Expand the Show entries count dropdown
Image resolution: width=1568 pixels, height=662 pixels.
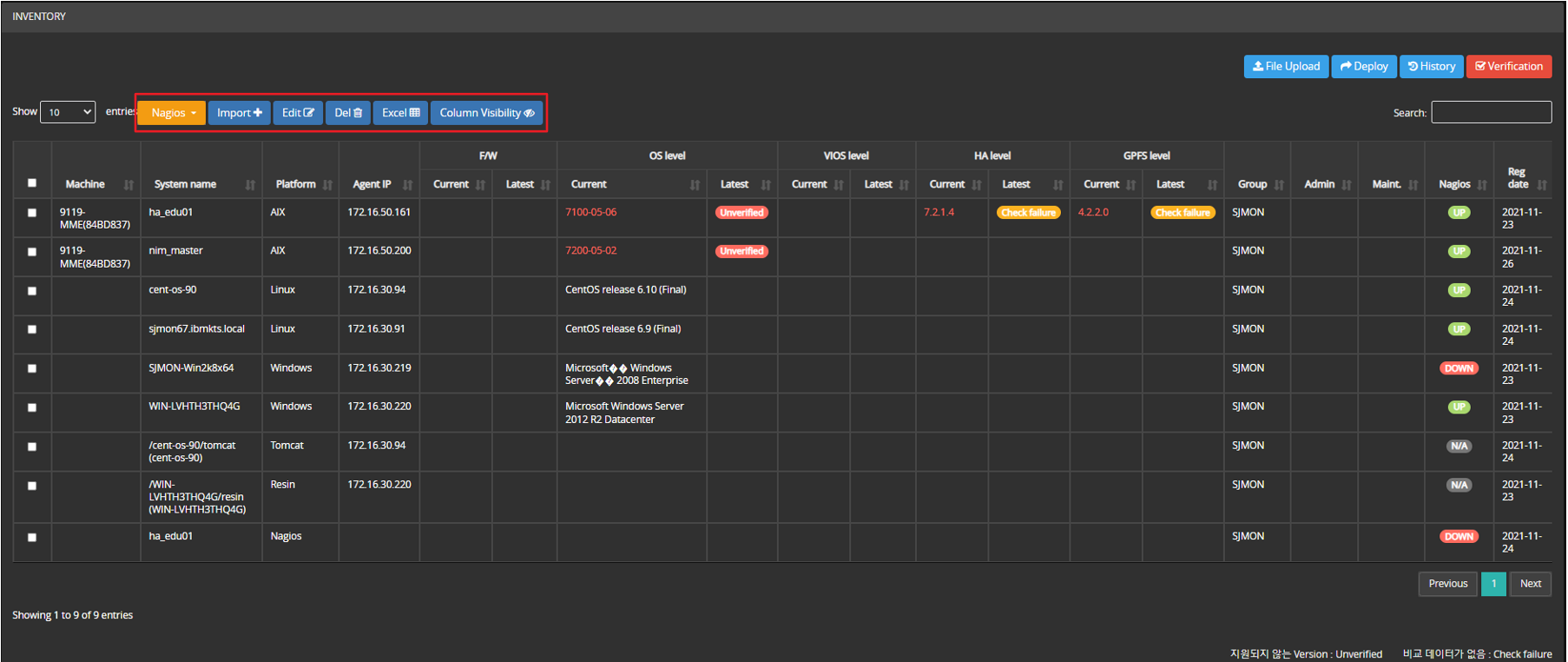68,112
